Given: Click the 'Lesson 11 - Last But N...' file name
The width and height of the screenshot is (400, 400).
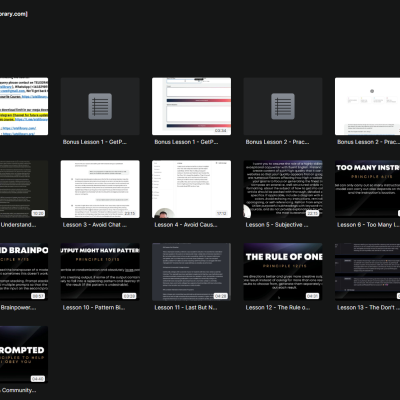Looking at the screenshot, I should coord(186,307).
